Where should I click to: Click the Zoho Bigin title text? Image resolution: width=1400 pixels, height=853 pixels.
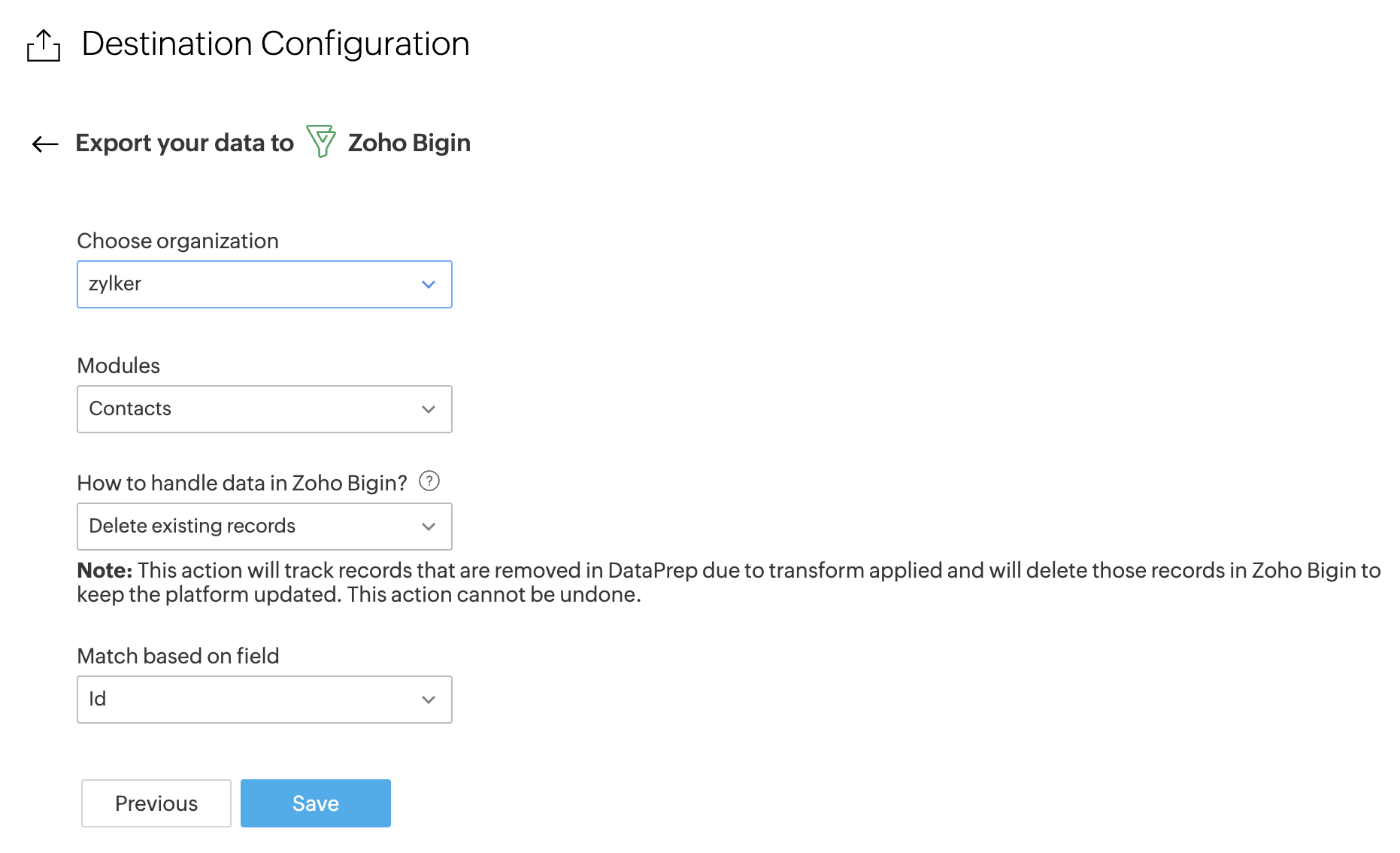click(409, 143)
